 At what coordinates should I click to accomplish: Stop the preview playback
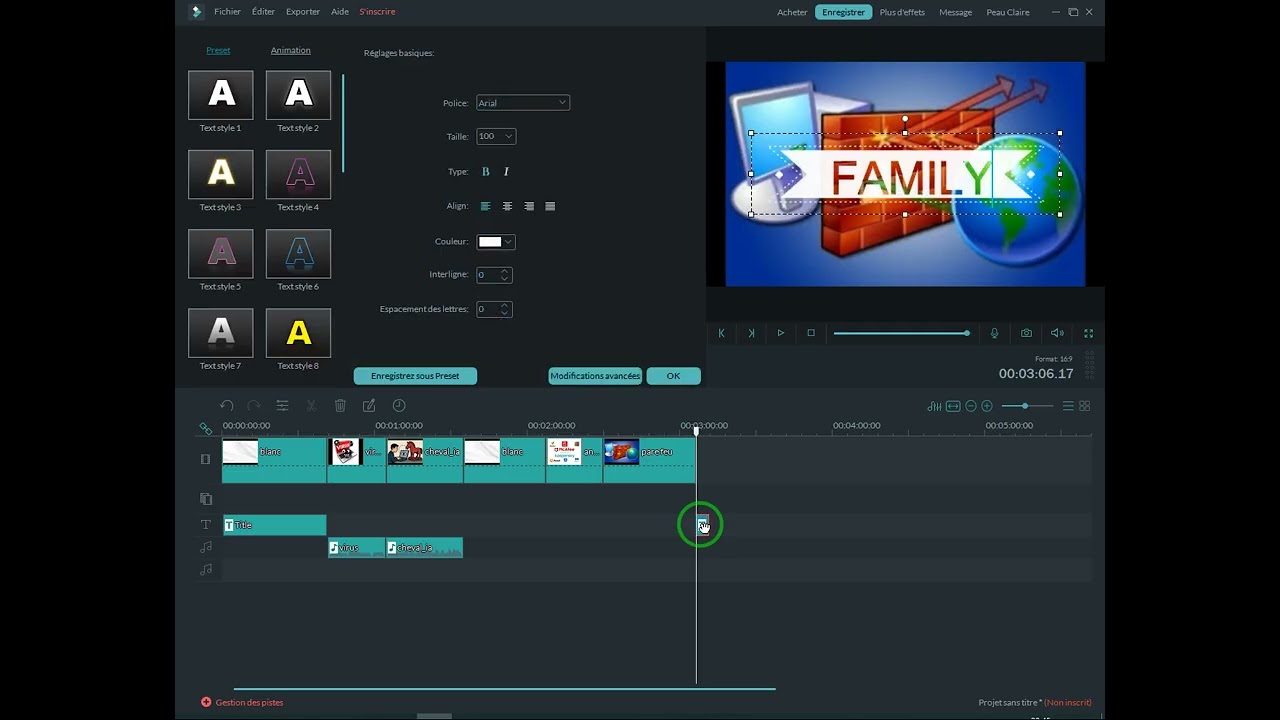pos(811,333)
